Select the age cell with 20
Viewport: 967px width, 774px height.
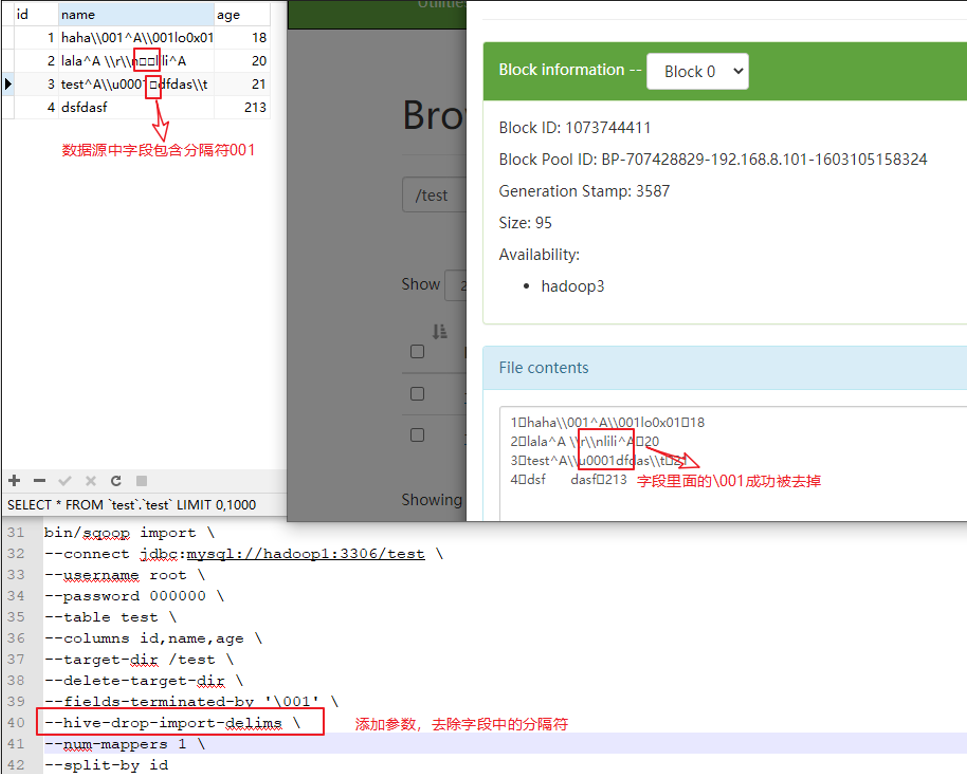(x=242, y=60)
